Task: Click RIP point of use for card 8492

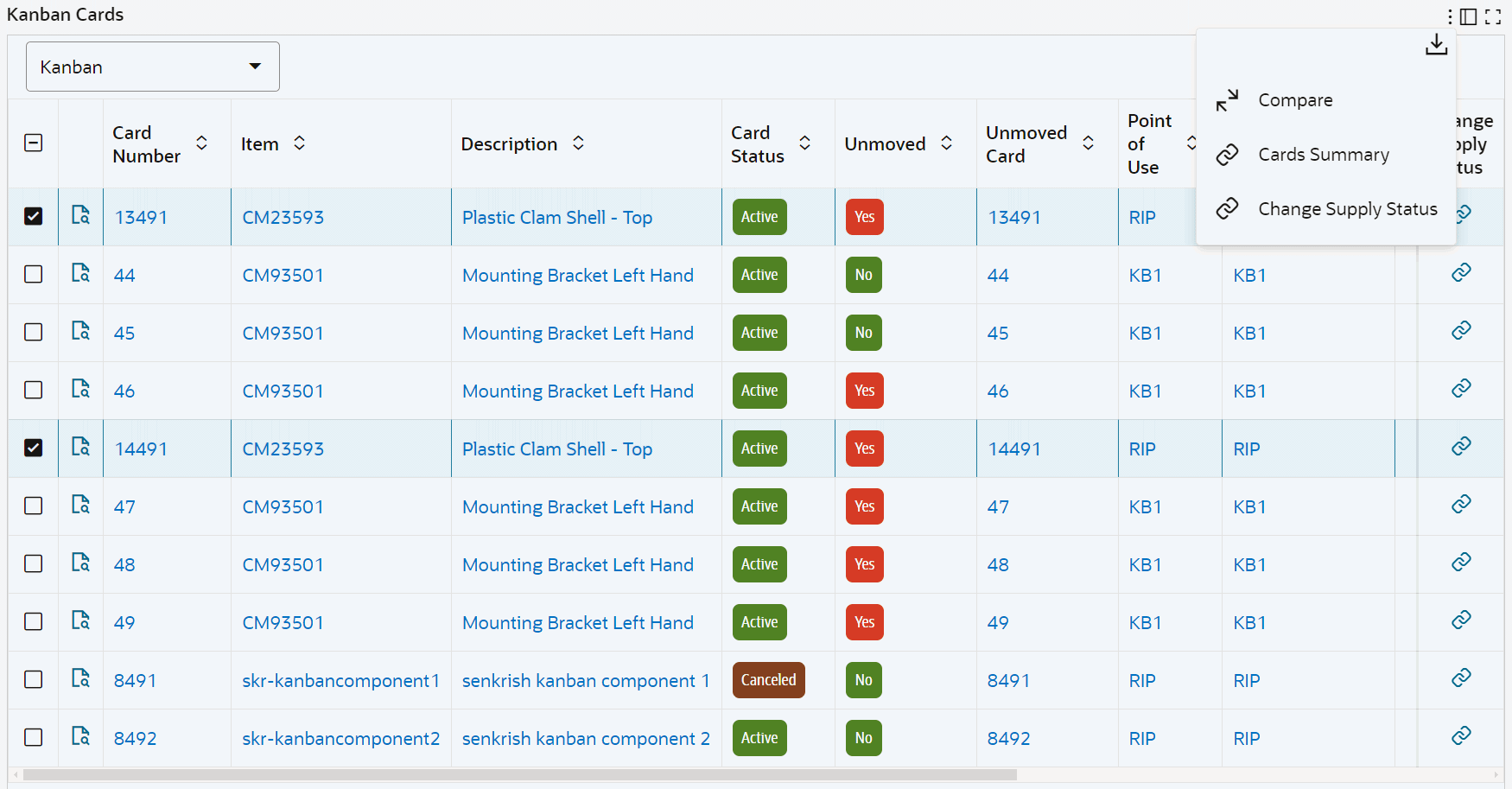Action: pos(1142,739)
